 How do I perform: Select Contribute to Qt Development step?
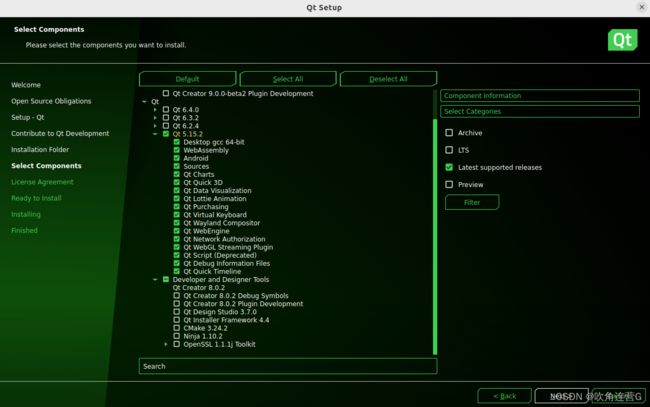tap(60, 133)
